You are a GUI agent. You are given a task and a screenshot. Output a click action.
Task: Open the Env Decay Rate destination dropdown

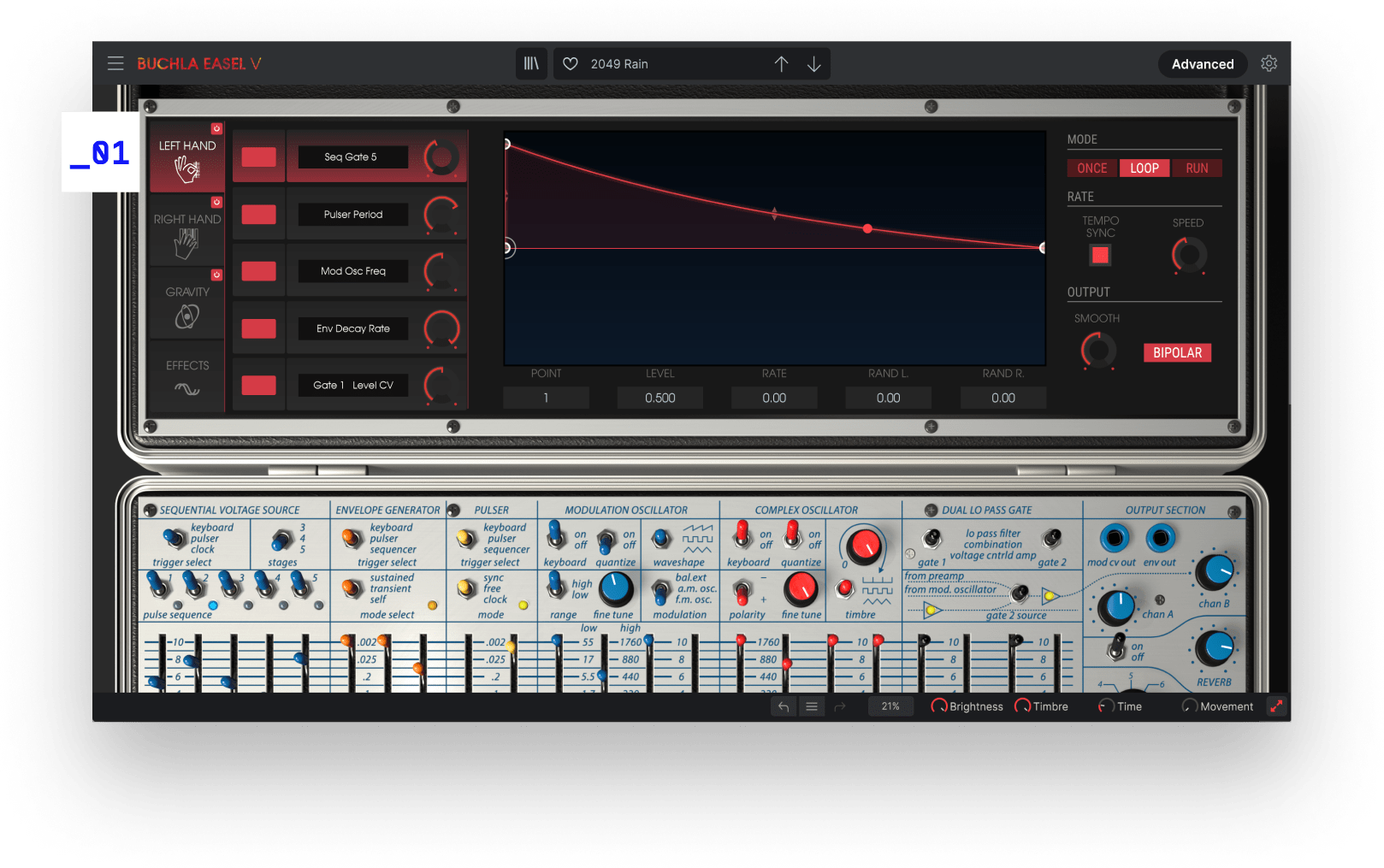[352, 328]
